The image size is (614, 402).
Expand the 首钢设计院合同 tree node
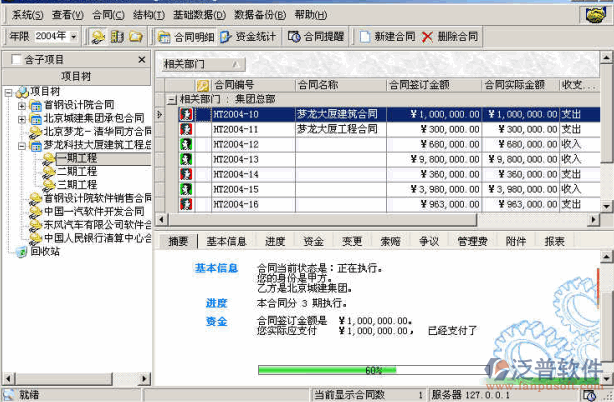click(x=22, y=104)
